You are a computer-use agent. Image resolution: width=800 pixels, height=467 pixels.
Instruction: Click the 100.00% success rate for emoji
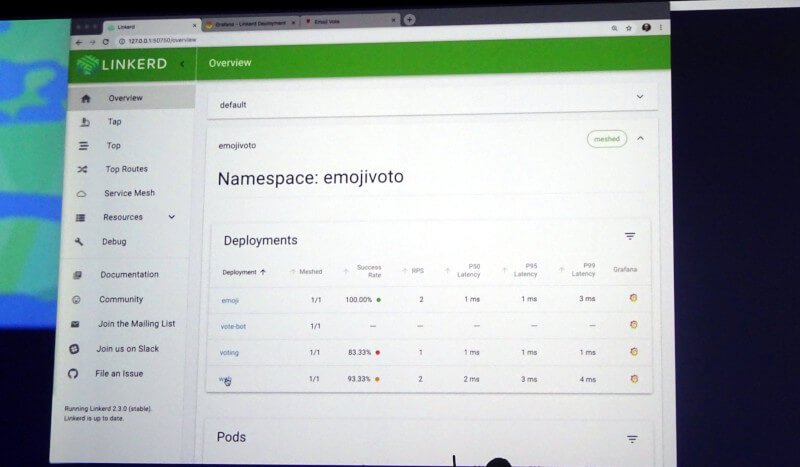(359, 300)
